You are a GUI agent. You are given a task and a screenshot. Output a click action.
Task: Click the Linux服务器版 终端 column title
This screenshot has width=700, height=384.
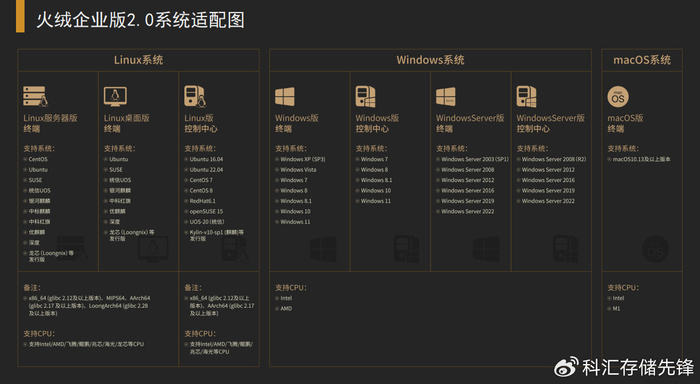(x=50, y=123)
